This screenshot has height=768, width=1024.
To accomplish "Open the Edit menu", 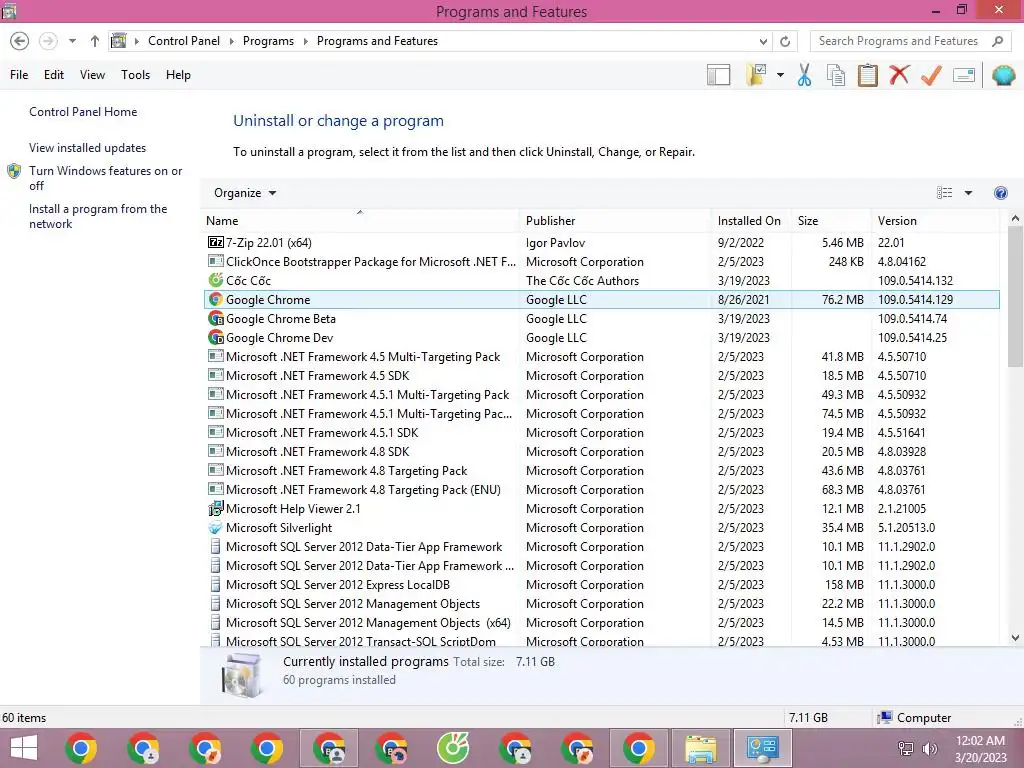I will tap(54, 75).
